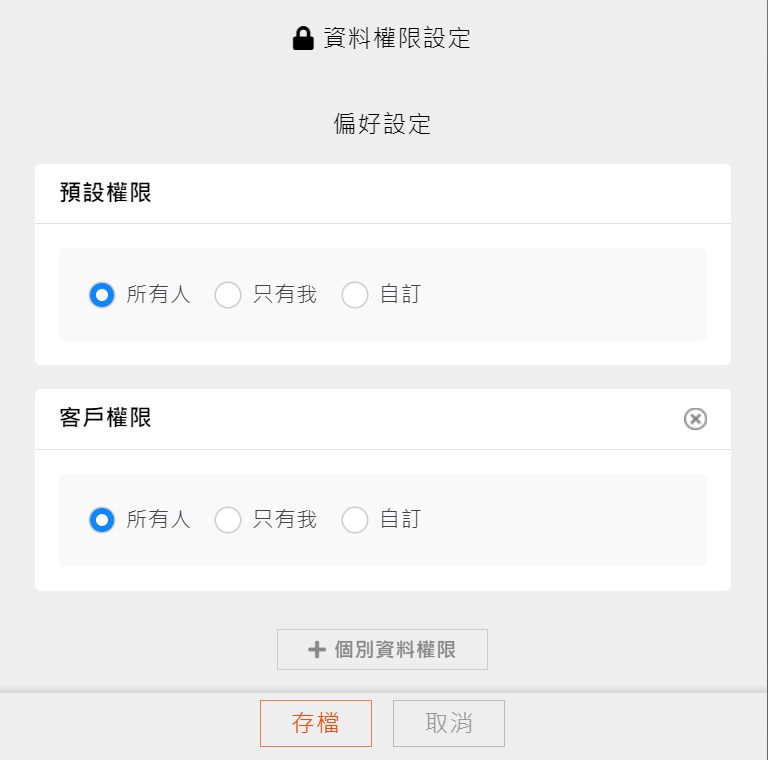Save settings with the 存檔 button
768x760 pixels.
coord(316,723)
